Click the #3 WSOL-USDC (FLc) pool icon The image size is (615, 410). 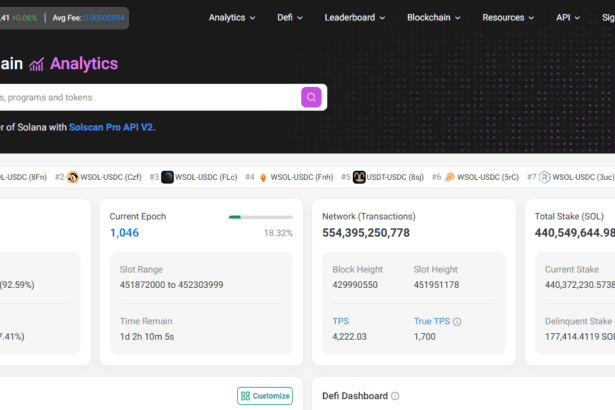tap(167, 177)
